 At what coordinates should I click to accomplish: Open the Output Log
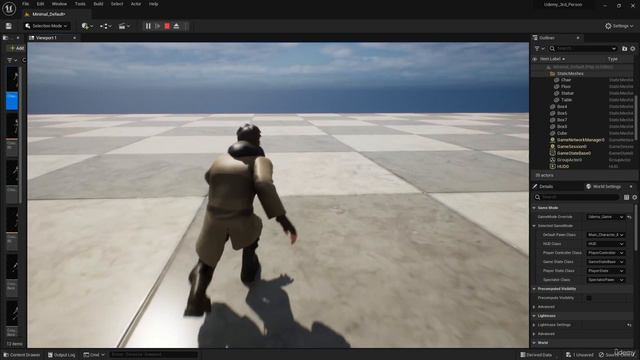point(62,355)
